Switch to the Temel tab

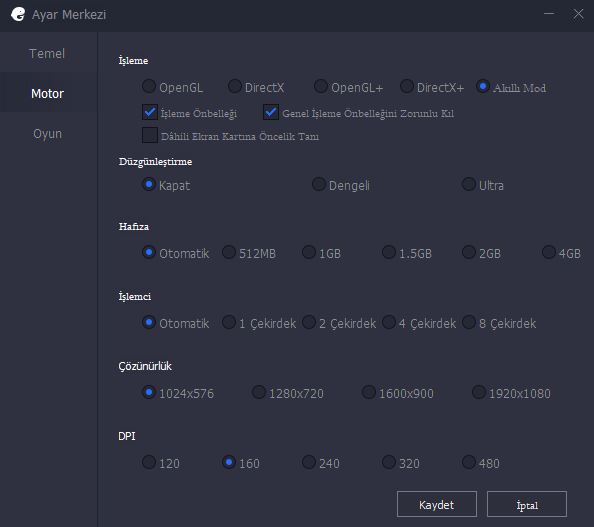click(x=47, y=53)
